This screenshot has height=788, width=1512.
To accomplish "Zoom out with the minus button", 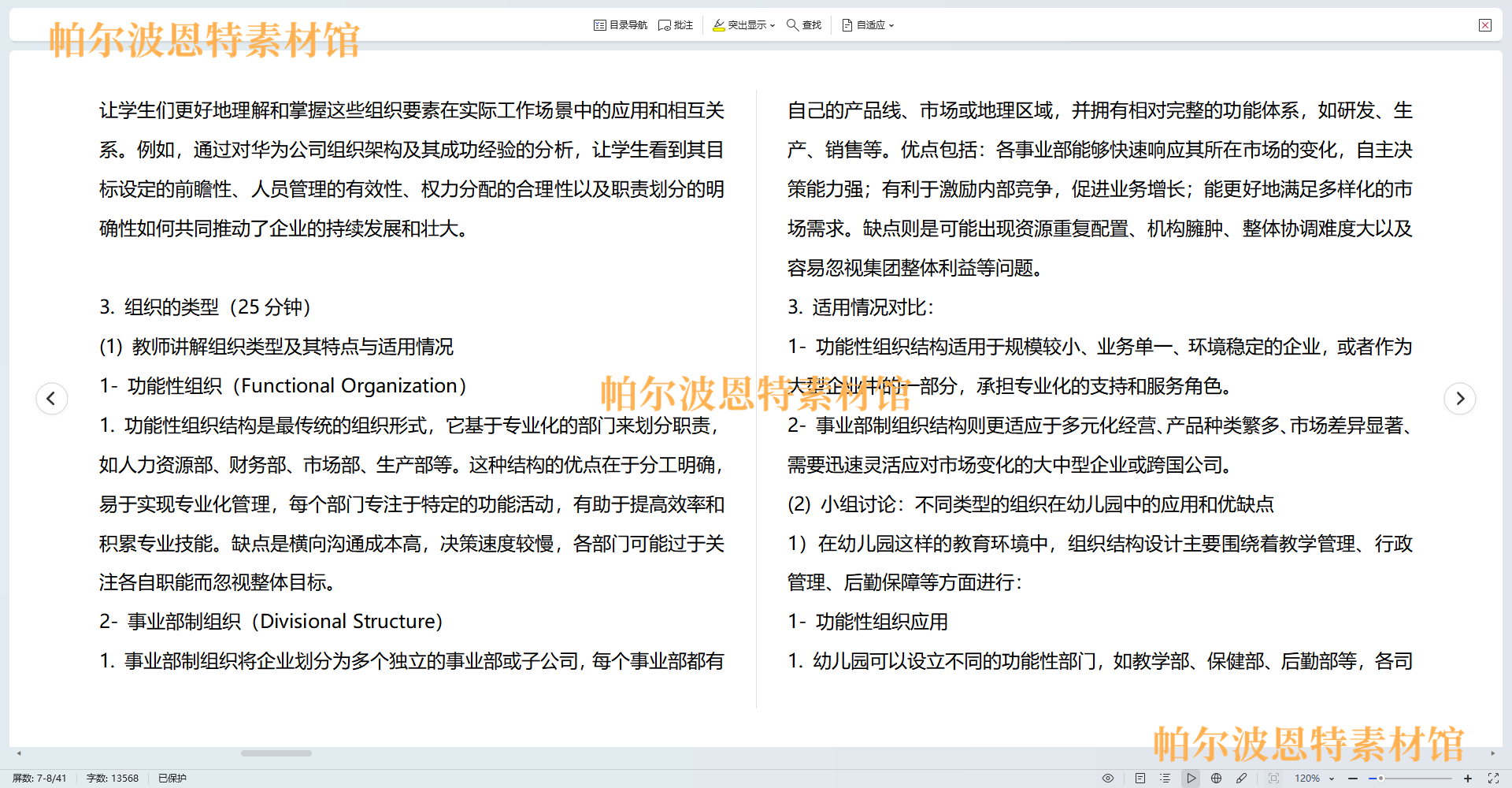I will pos(1353,778).
